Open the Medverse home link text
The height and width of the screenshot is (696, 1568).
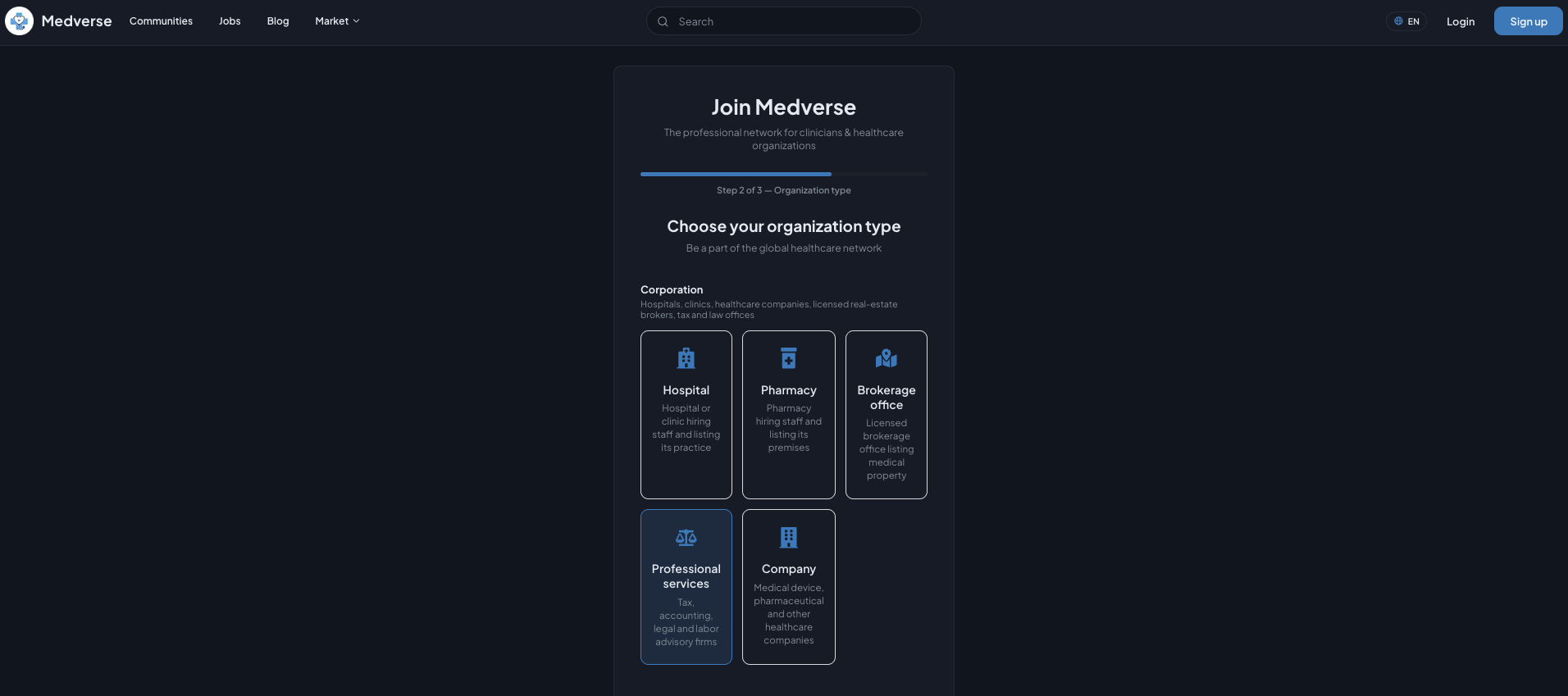click(76, 21)
